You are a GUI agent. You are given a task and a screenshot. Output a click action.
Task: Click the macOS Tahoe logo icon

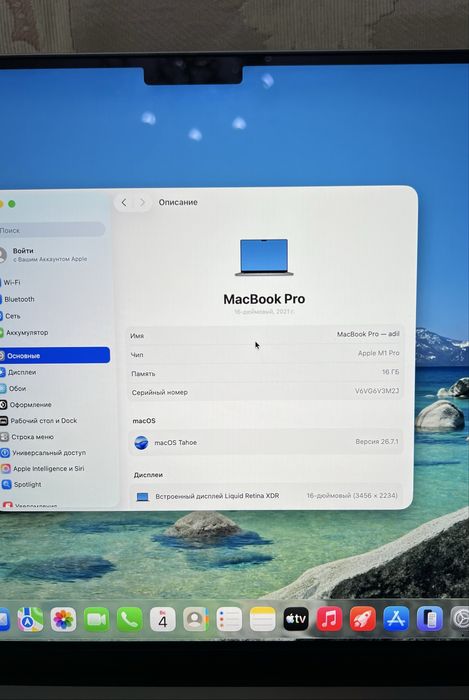coord(141,443)
